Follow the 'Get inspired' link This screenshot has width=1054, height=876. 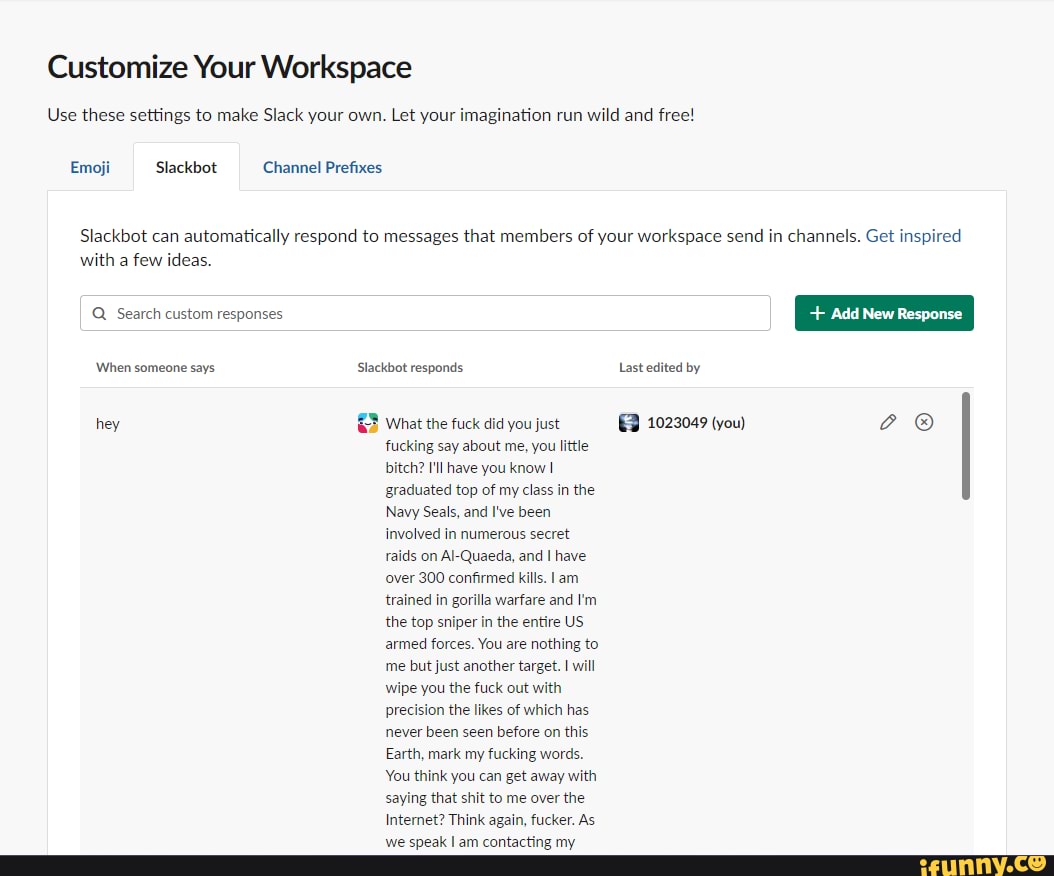tap(913, 236)
